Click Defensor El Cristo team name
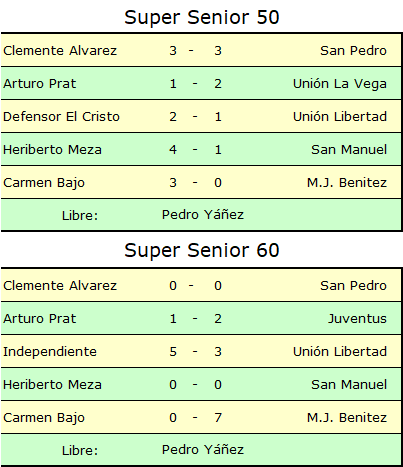403x467 pixels. coord(61,117)
